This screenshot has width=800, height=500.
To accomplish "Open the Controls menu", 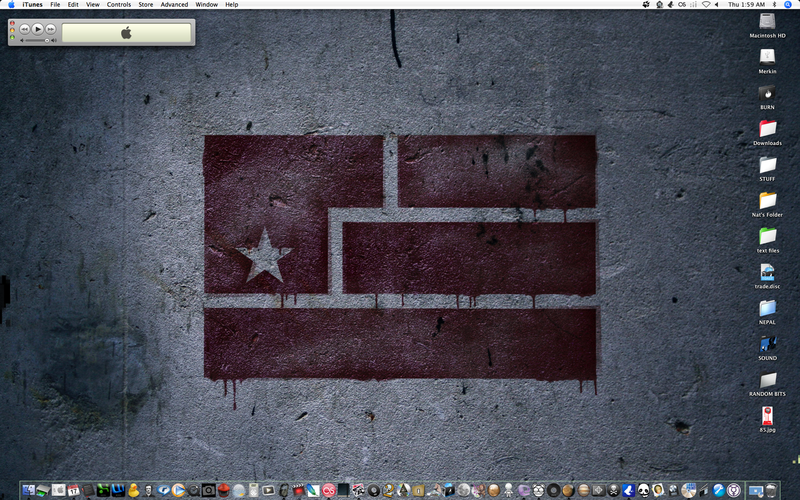I will 119,5.
